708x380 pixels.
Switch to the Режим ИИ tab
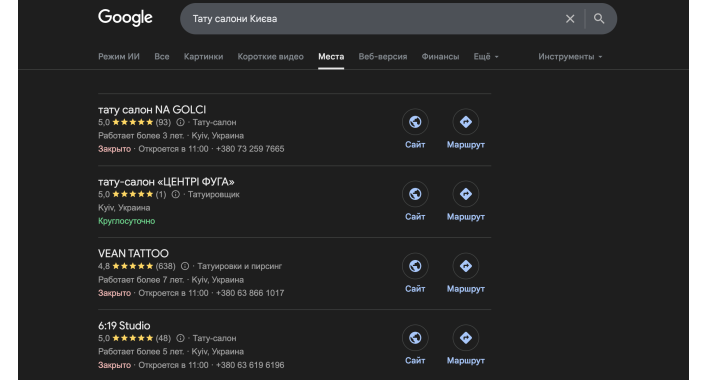119,56
